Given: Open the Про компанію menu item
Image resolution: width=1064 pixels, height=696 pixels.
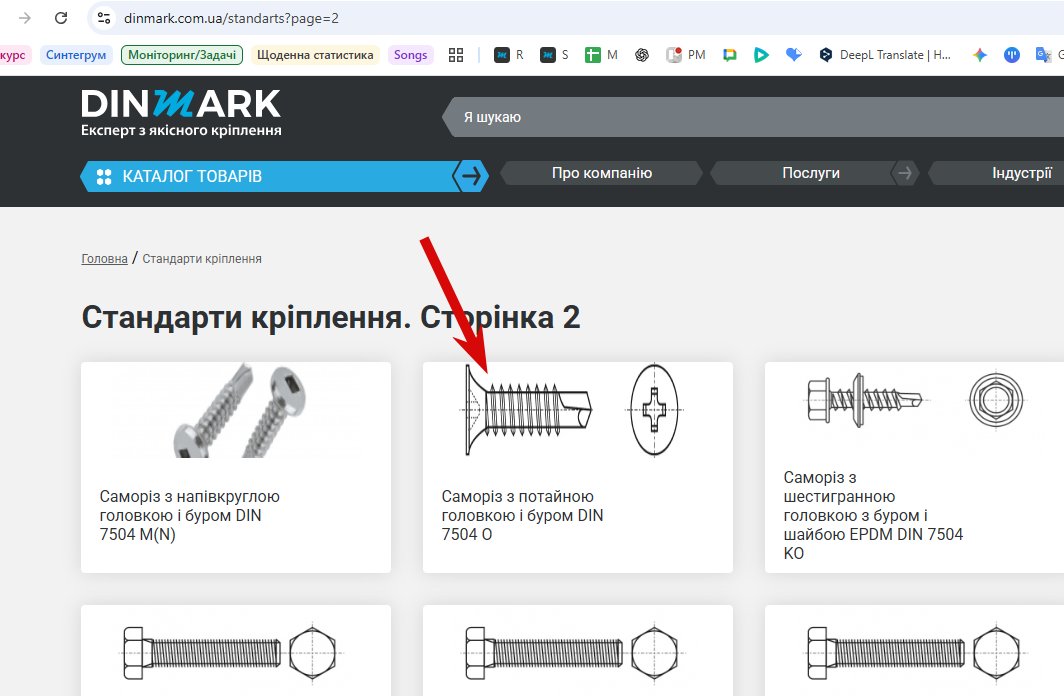Looking at the screenshot, I should (602, 173).
